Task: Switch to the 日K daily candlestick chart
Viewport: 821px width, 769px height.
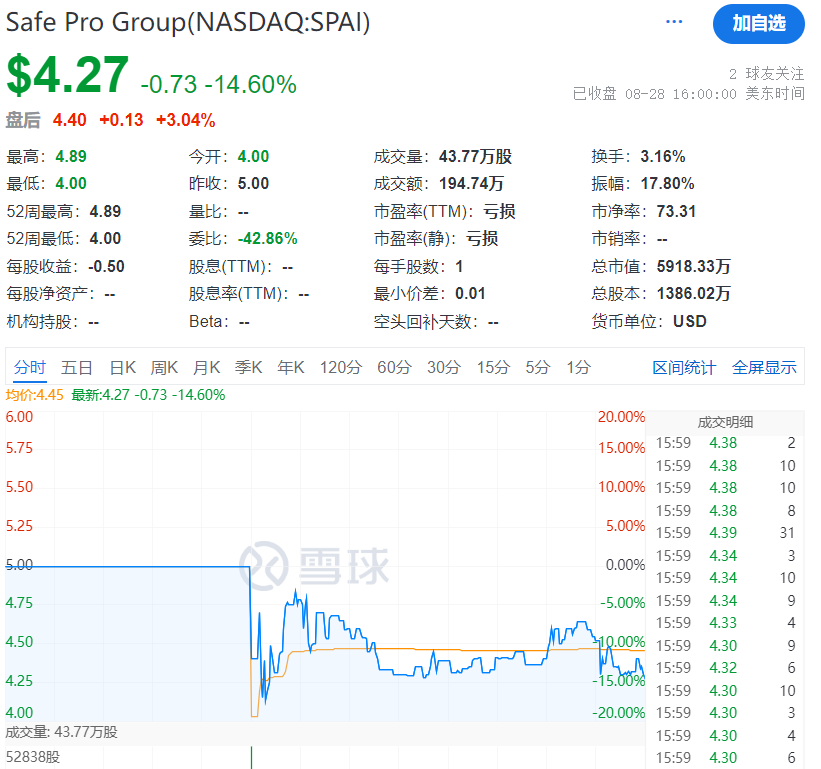Action: pyautogui.click(x=122, y=367)
